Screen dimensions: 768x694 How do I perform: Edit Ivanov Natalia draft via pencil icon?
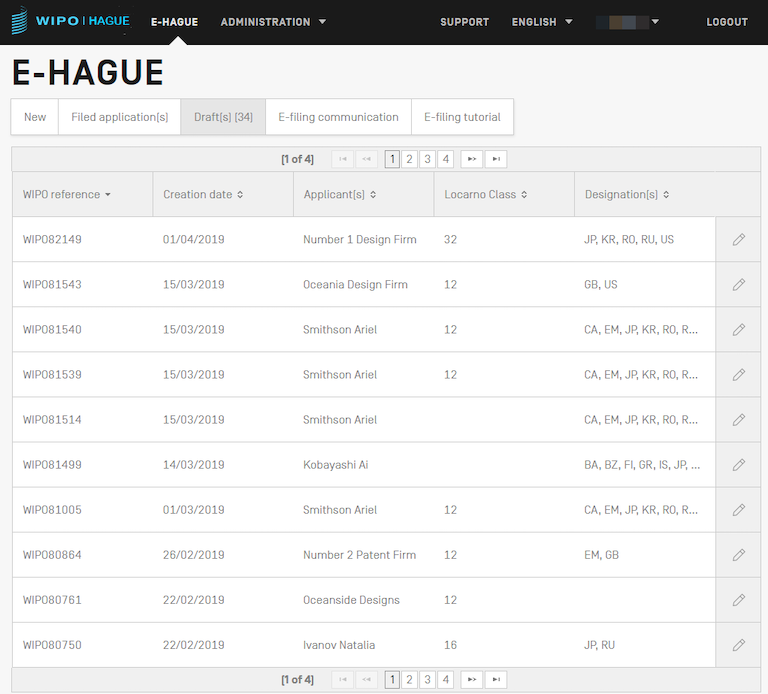738,645
